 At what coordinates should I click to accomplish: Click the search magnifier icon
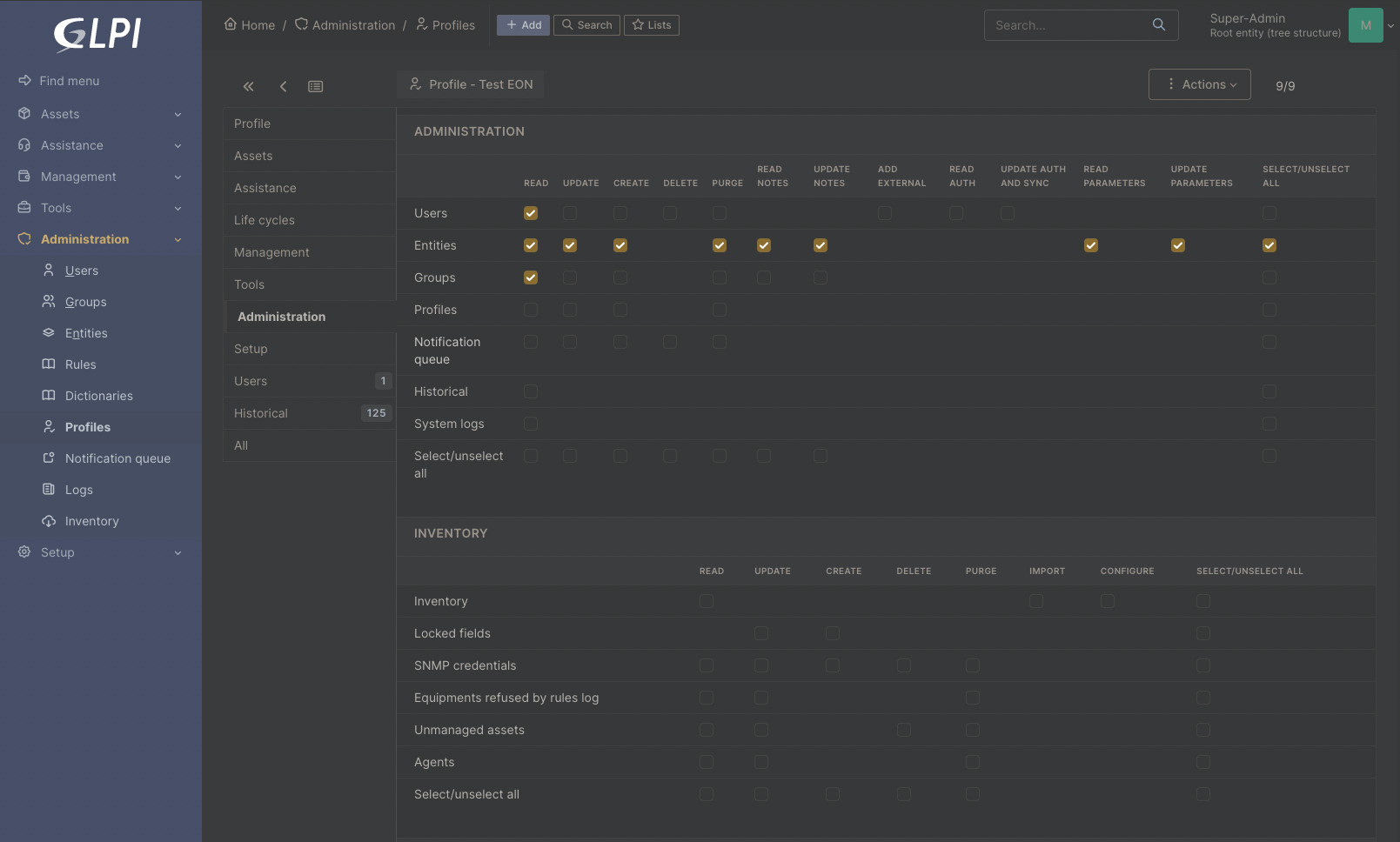coord(1159,25)
